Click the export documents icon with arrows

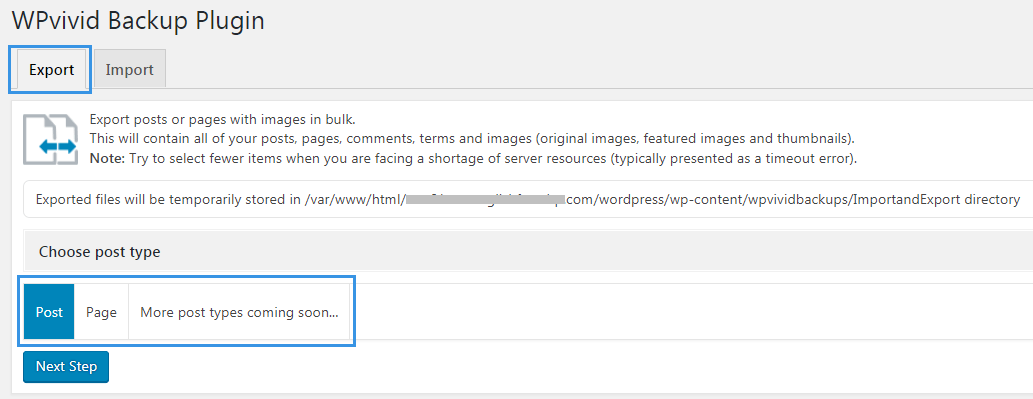[51, 139]
